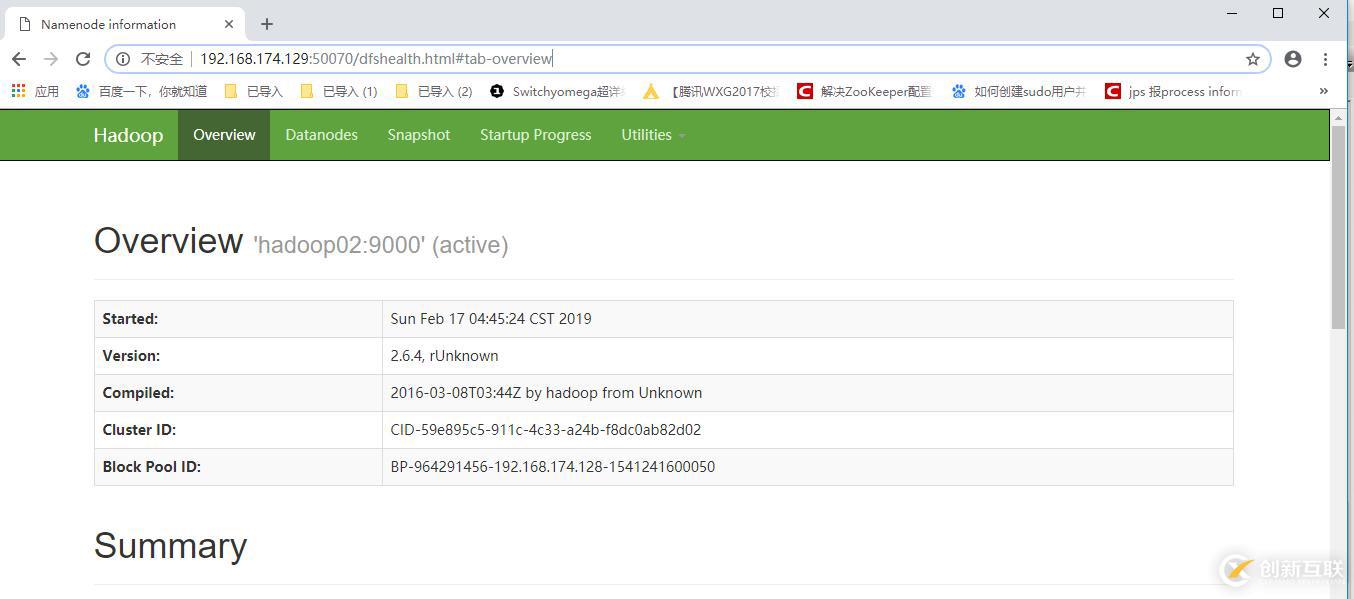Close the Namenode information tab
1354x599 pixels.
point(229,24)
